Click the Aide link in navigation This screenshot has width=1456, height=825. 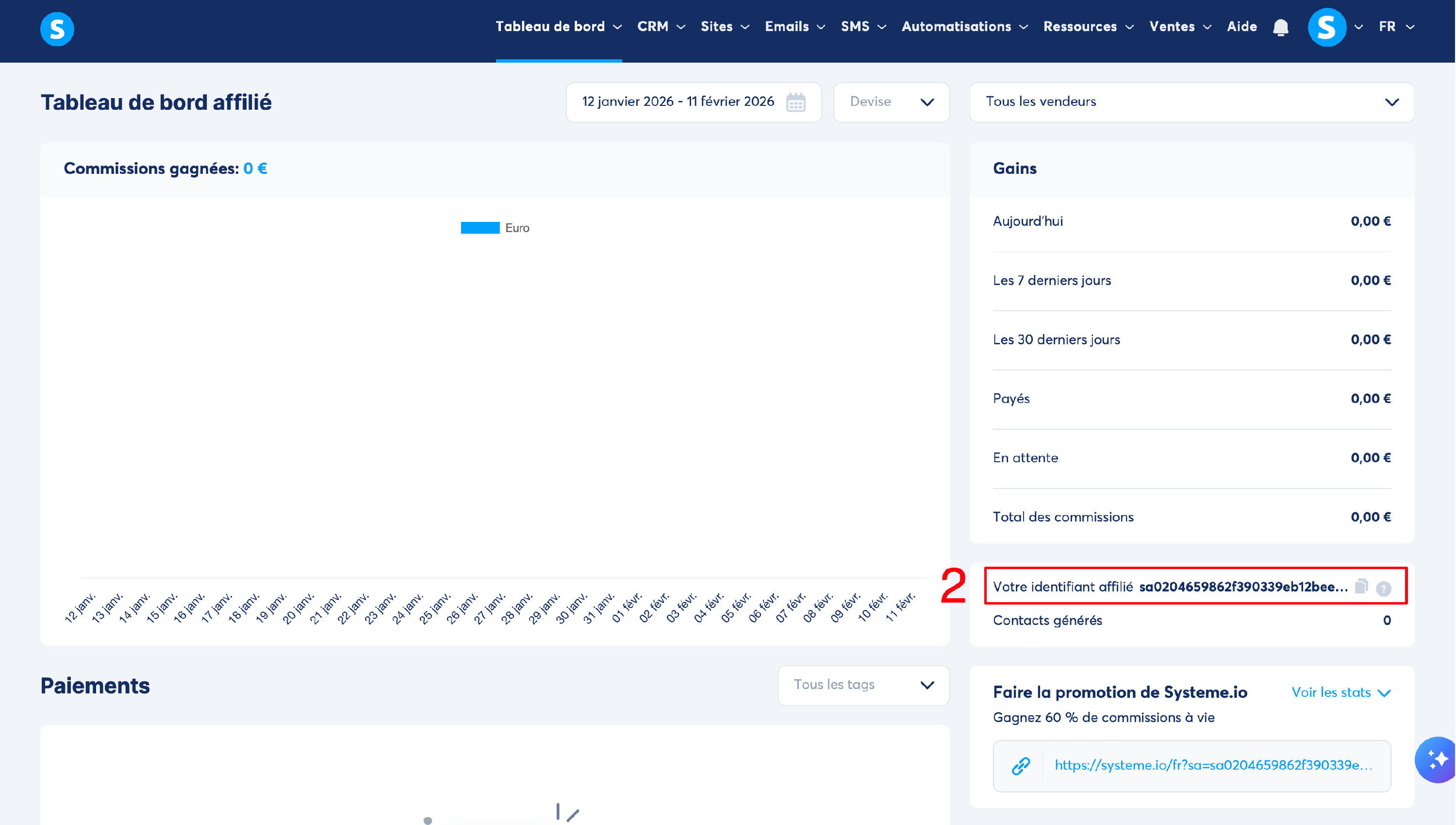(x=1241, y=27)
